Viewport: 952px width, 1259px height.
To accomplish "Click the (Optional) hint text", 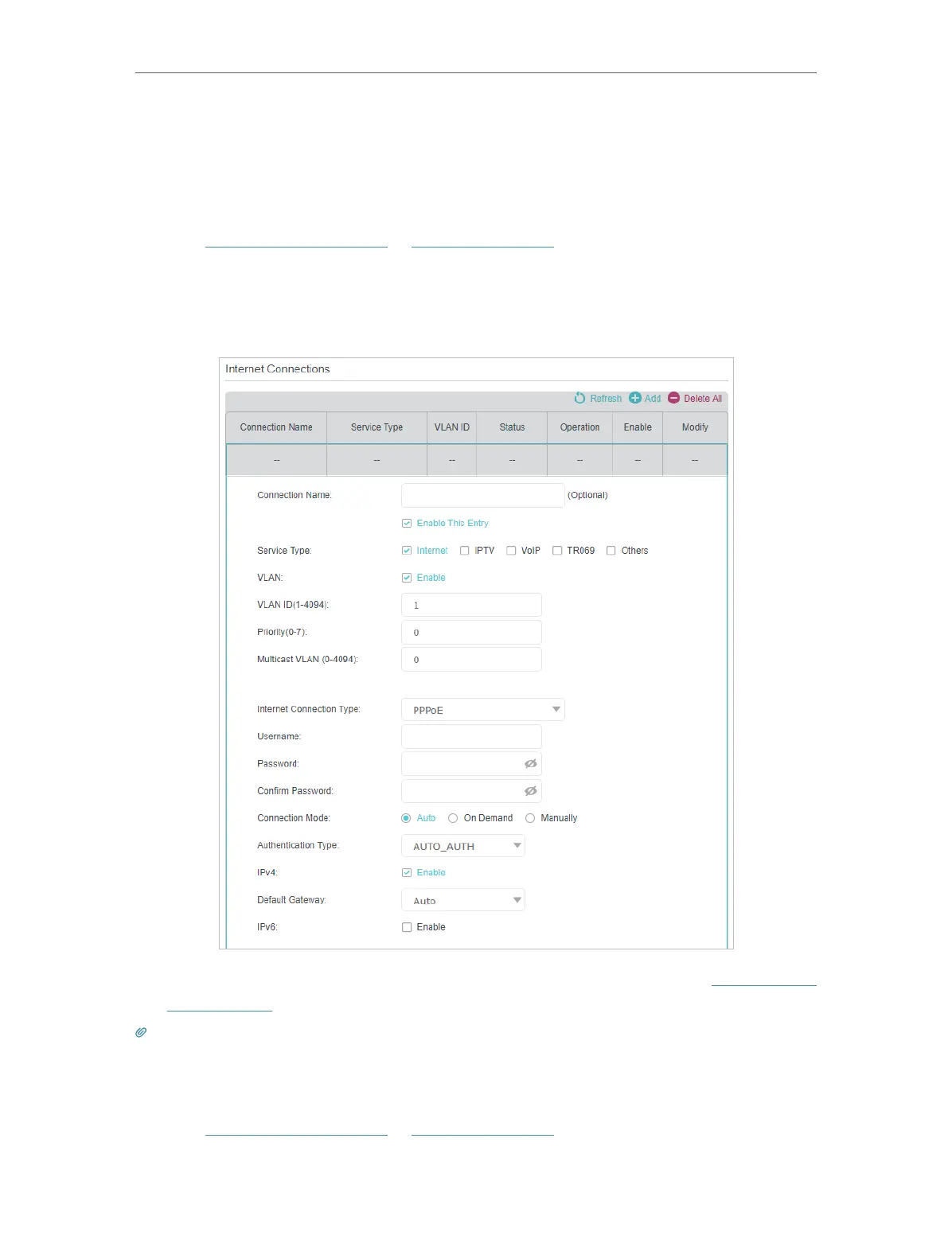I will click(x=587, y=495).
